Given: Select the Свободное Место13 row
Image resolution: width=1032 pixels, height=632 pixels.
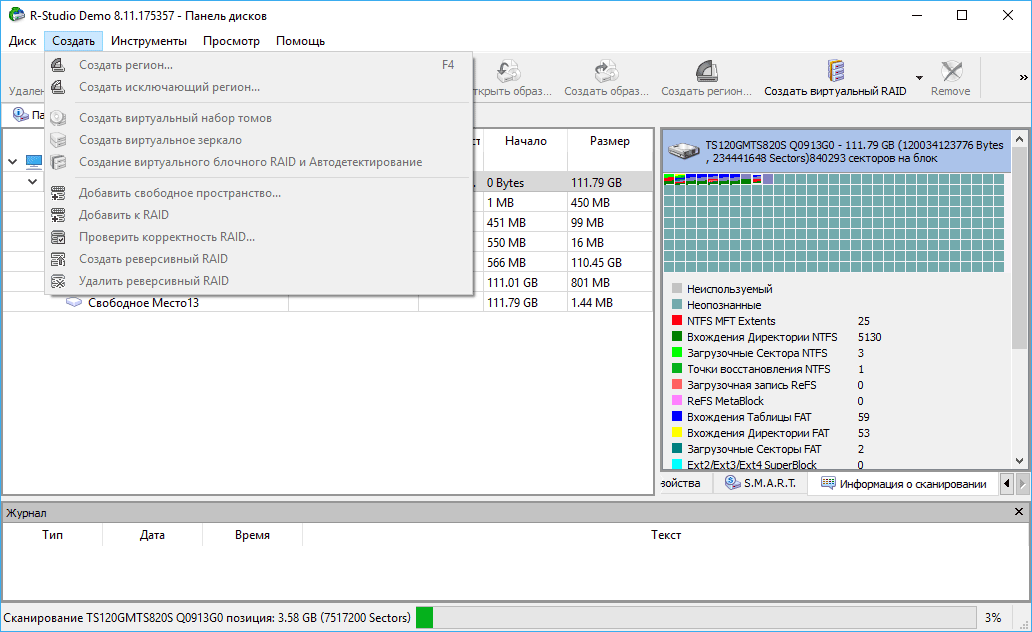Looking at the screenshot, I should [x=327, y=303].
